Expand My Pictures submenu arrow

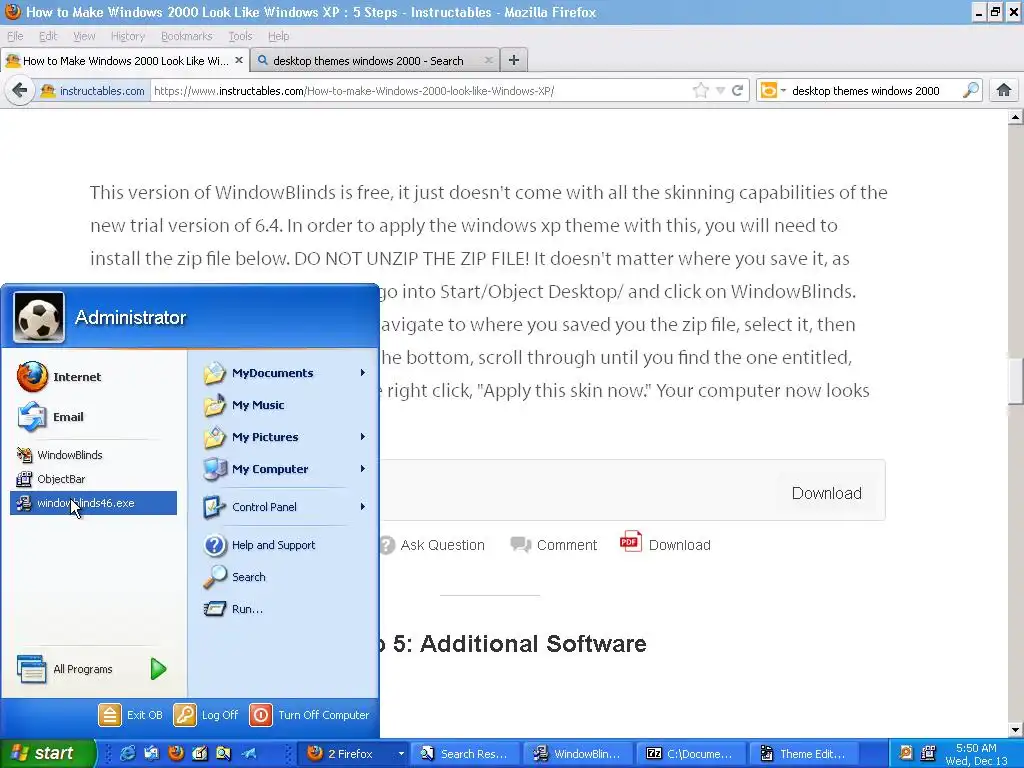(362, 437)
